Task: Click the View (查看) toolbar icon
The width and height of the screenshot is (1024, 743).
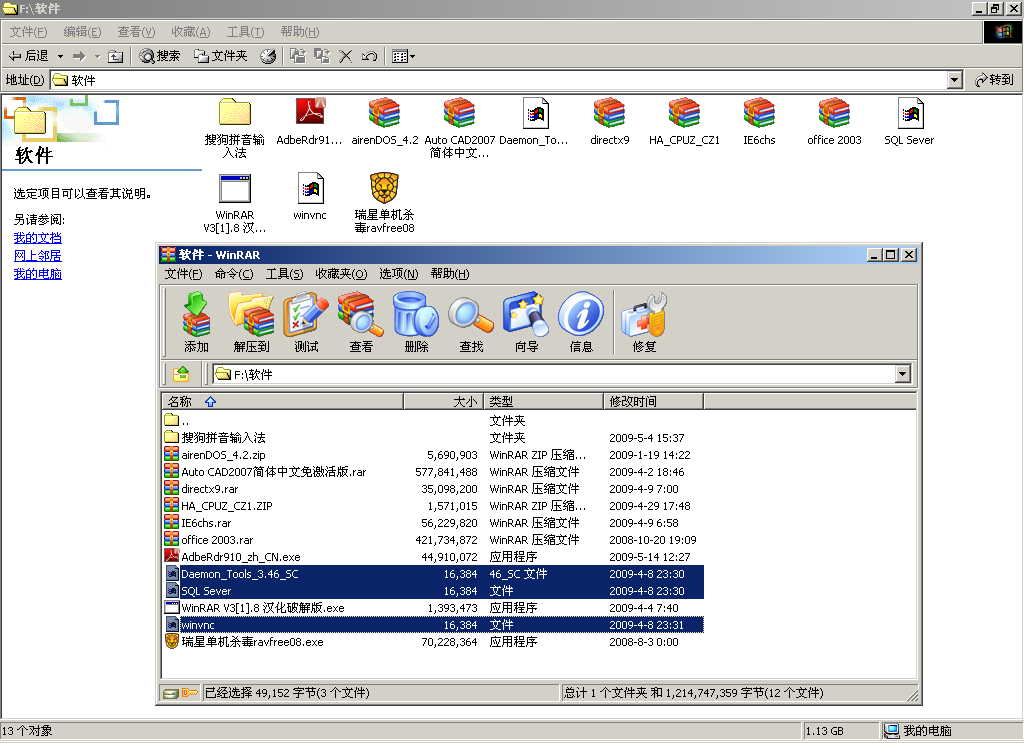Action: click(x=360, y=323)
